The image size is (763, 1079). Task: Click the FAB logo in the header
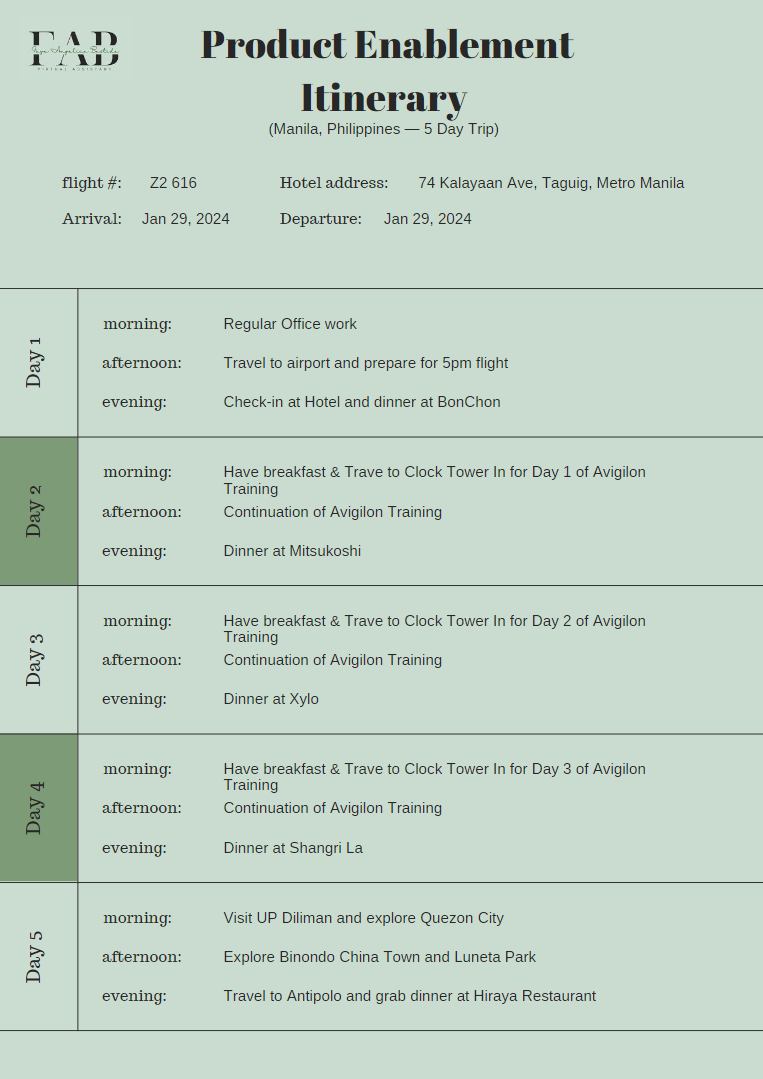(76, 46)
